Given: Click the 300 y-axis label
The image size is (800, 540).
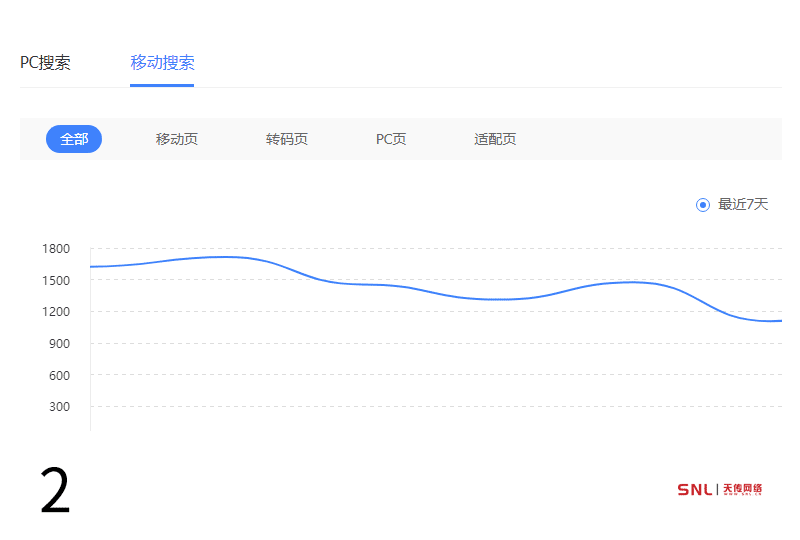Looking at the screenshot, I should point(59,407).
